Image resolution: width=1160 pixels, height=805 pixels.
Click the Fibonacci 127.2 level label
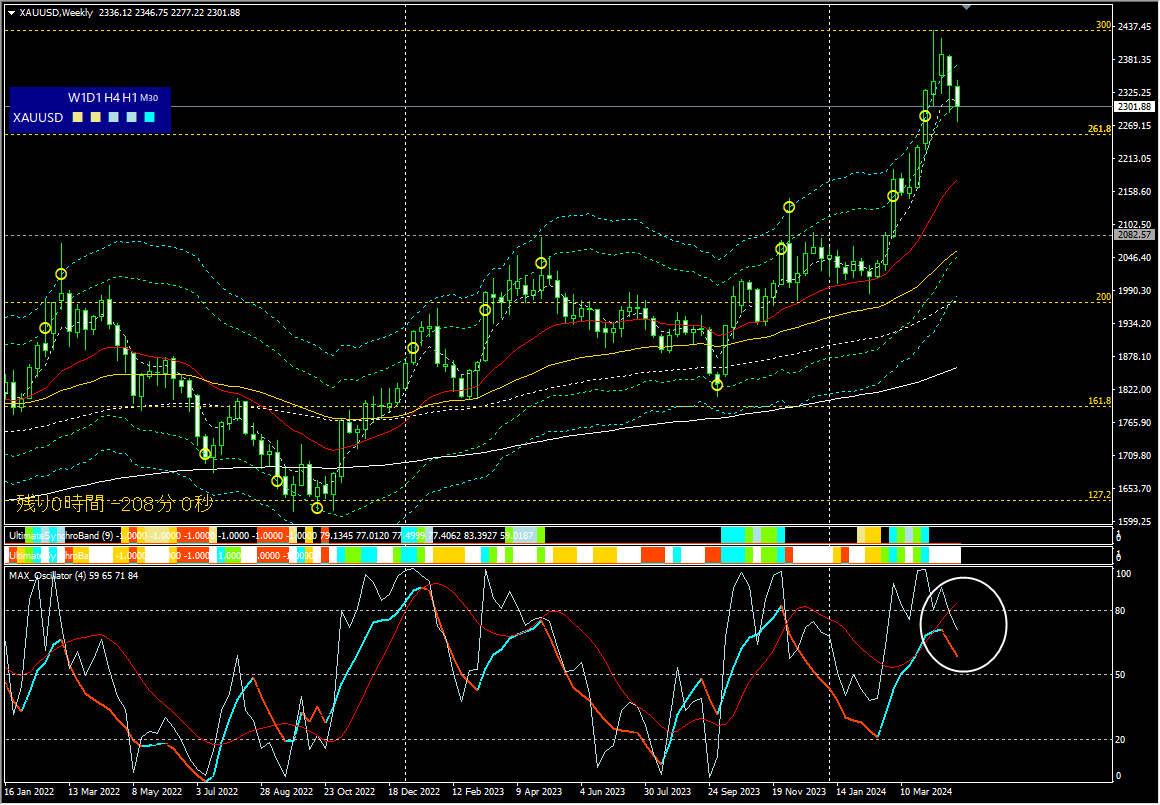1099,495
